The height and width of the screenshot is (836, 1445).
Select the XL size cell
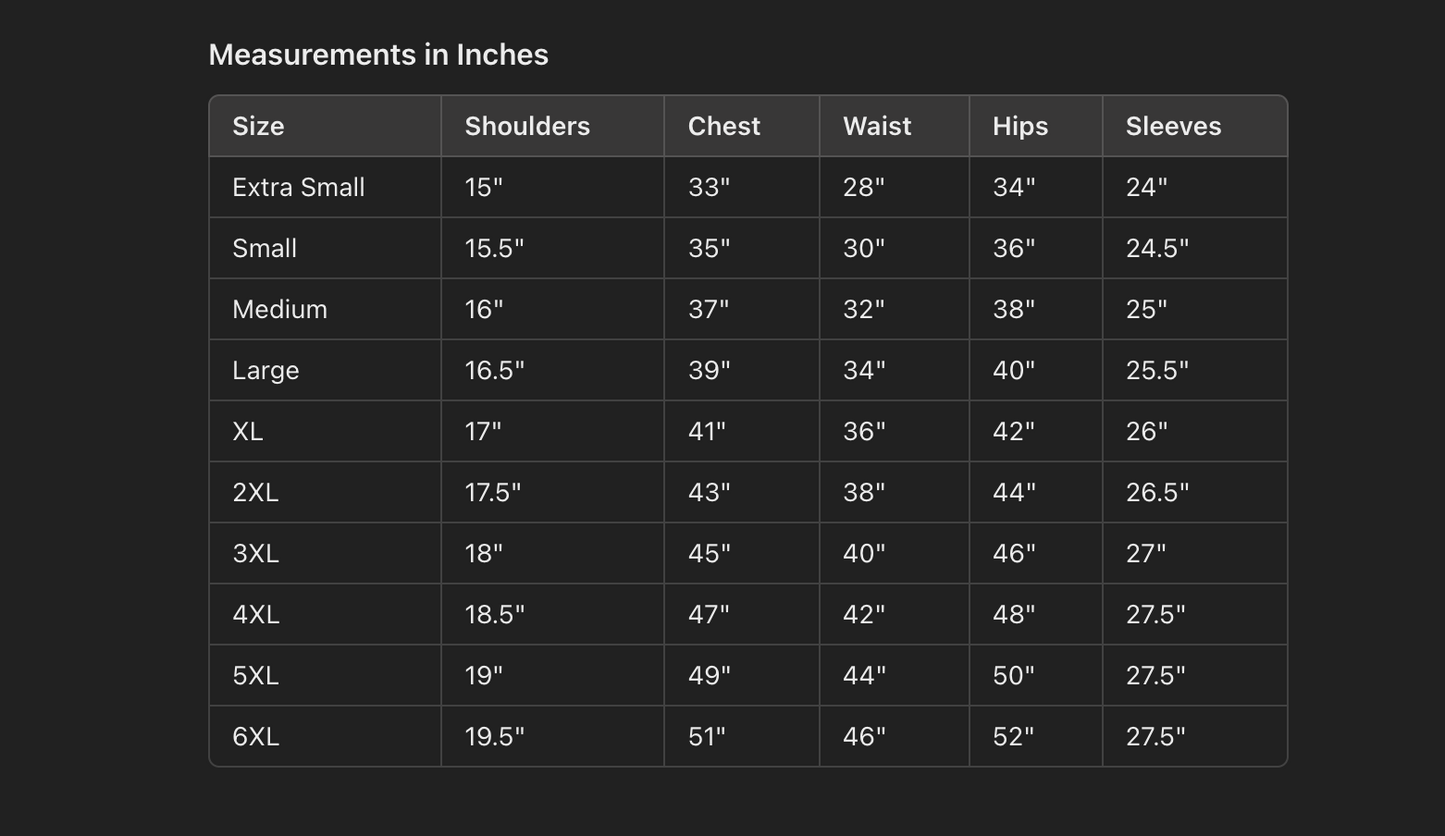pyautogui.click(x=247, y=431)
